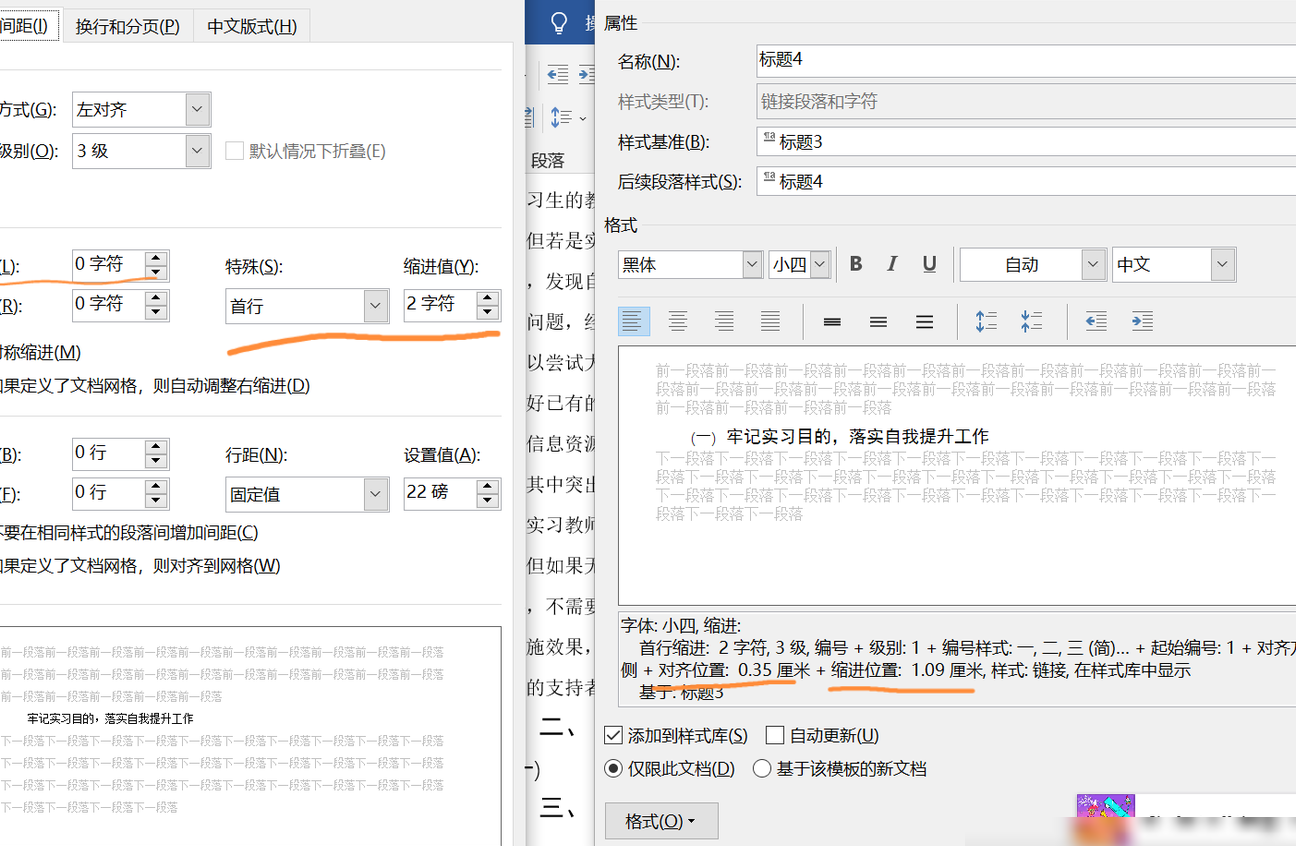Toggle the 添加到样式库 checkbox
Image resolution: width=1296 pixels, height=846 pixels.
613,735
